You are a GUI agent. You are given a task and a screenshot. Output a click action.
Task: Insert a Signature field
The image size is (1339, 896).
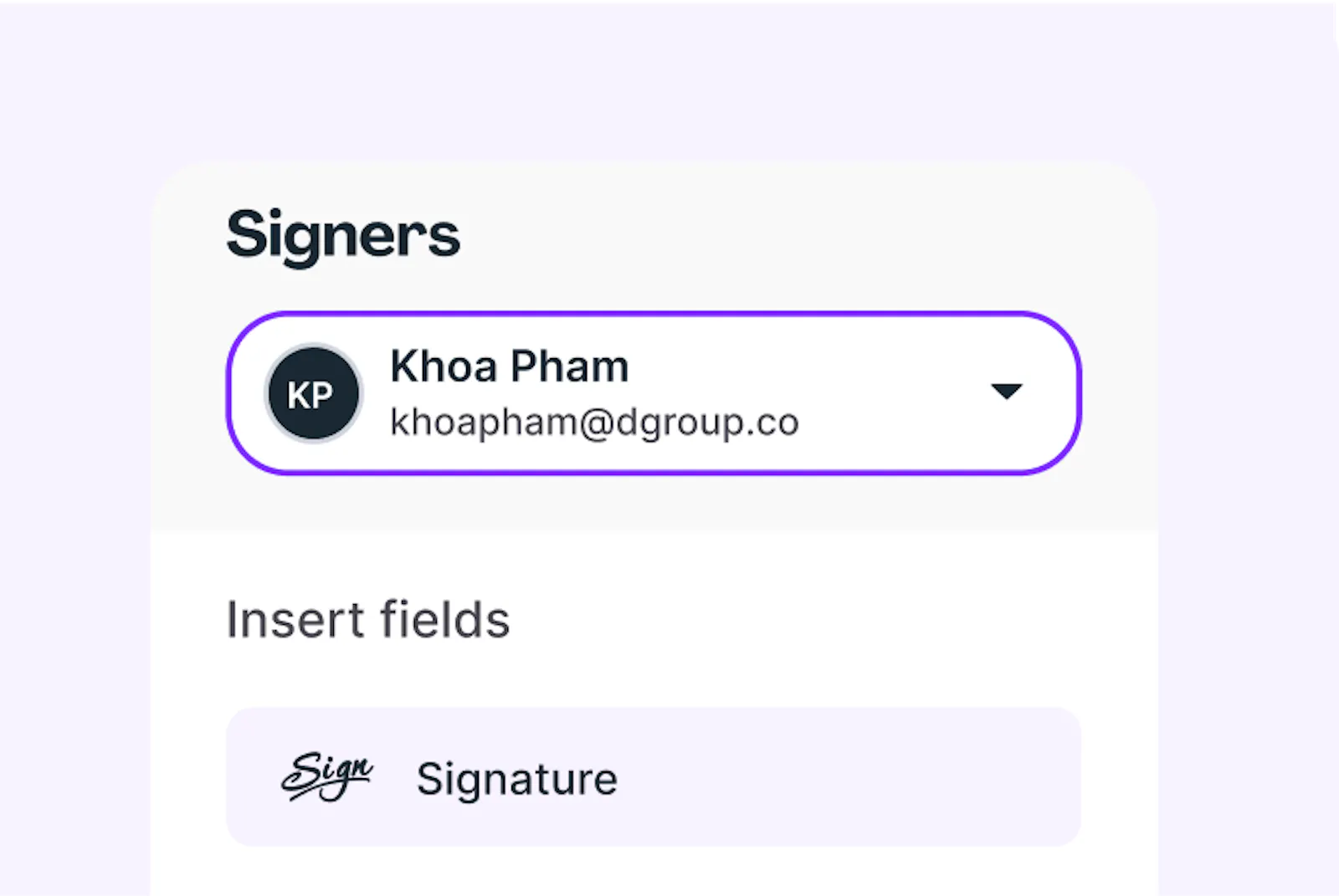tap(653, 776)
